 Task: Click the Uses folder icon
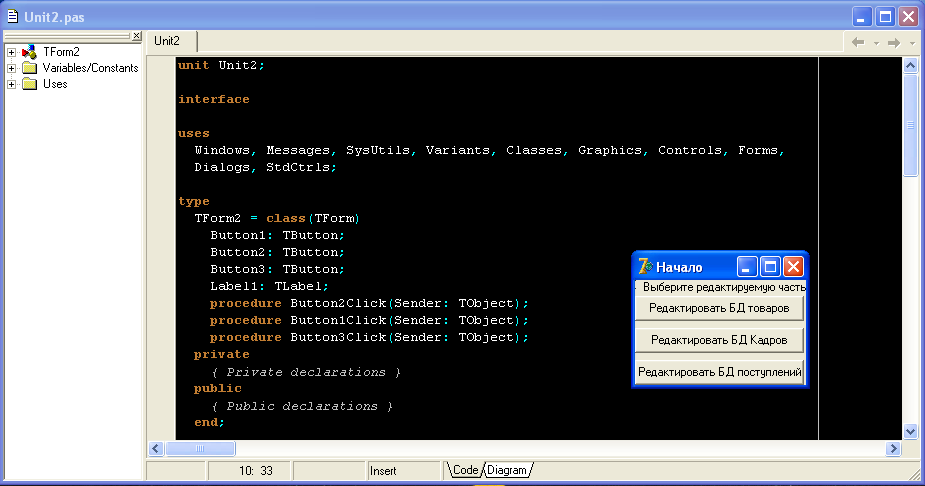coord(29,84)
